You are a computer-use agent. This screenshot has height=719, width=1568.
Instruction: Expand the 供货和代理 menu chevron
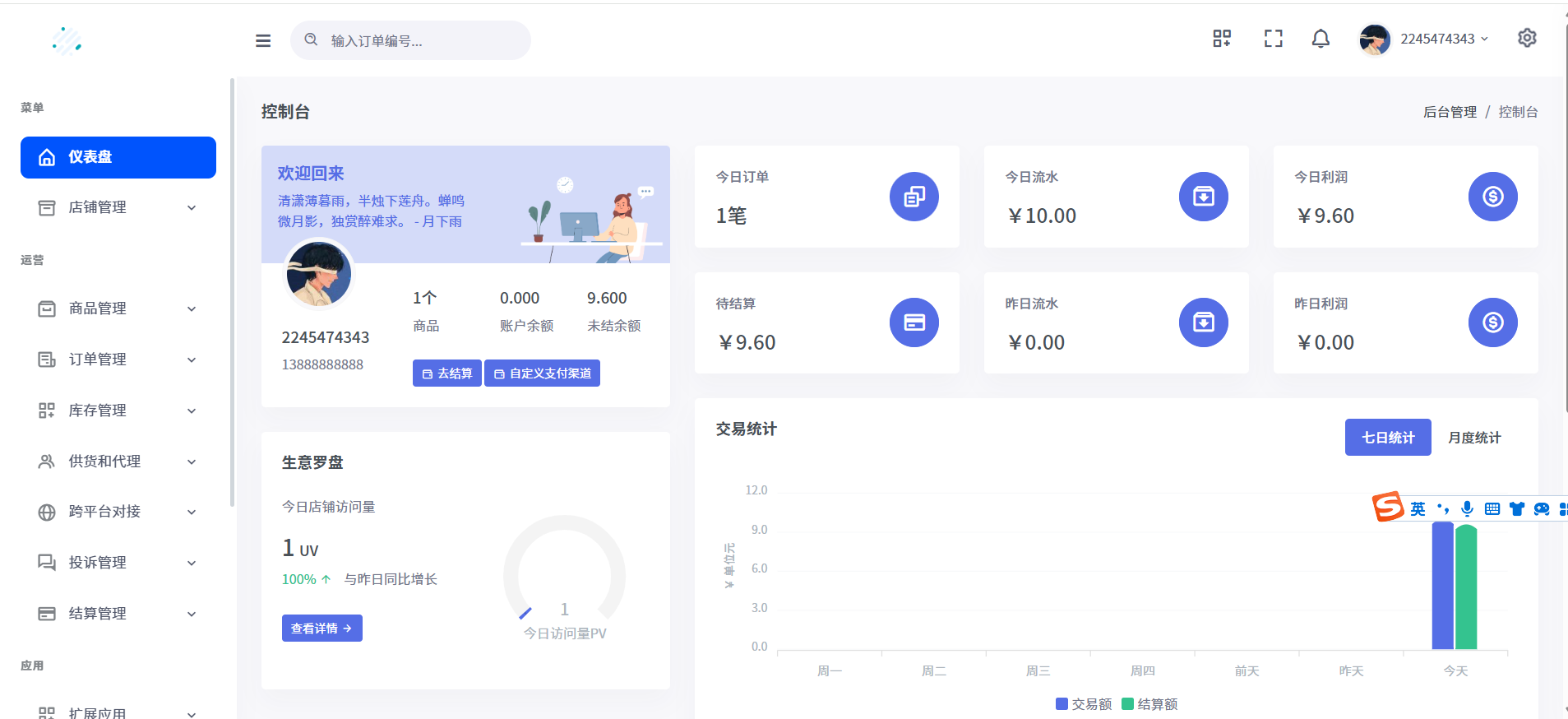[192, 462]
